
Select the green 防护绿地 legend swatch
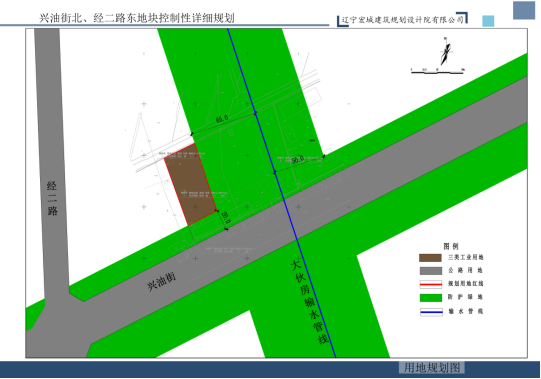point(431,298)
